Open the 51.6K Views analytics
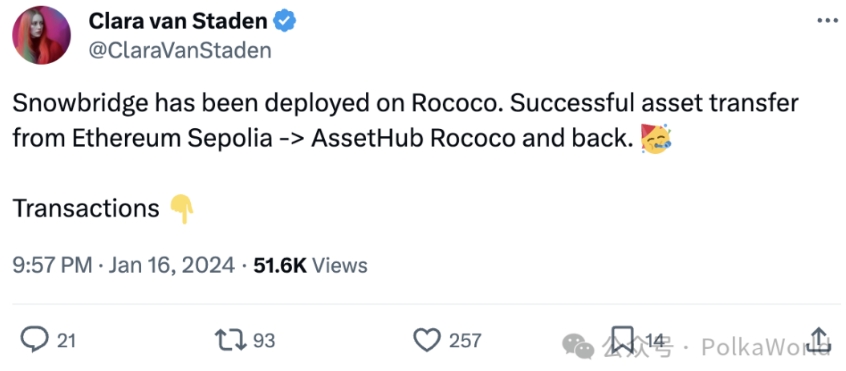846x371 pixels. [x=310, y=265]
